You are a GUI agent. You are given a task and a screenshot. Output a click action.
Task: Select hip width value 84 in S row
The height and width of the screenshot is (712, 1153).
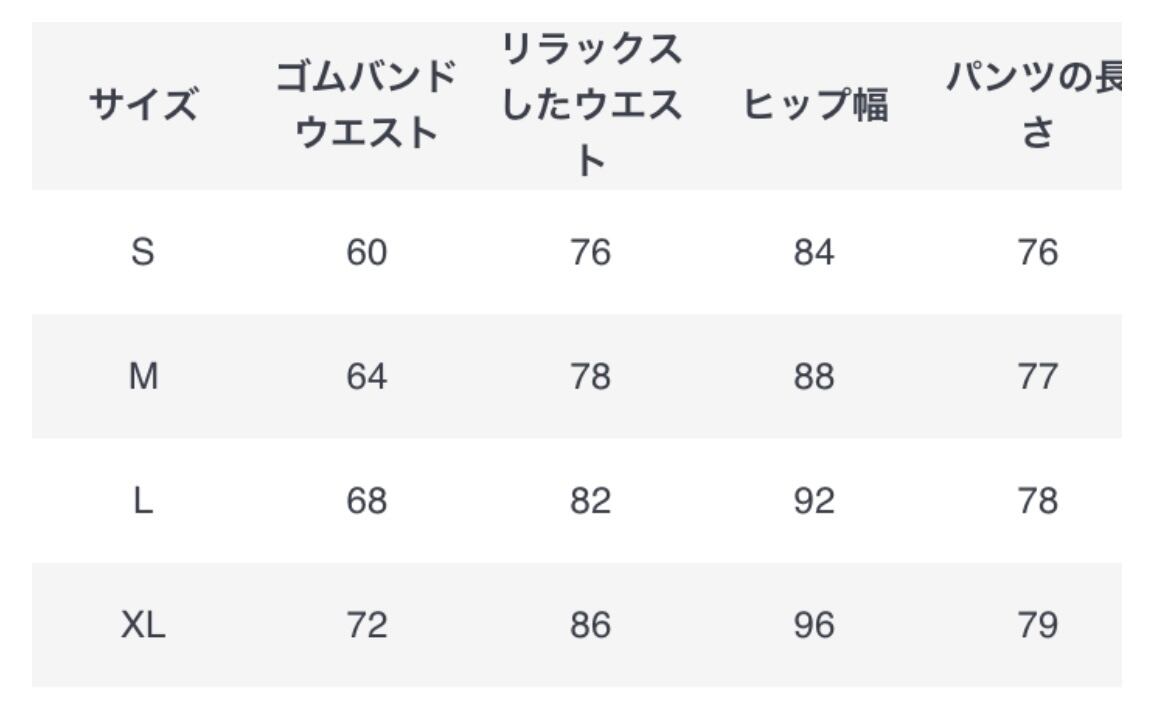click(814, 253)
